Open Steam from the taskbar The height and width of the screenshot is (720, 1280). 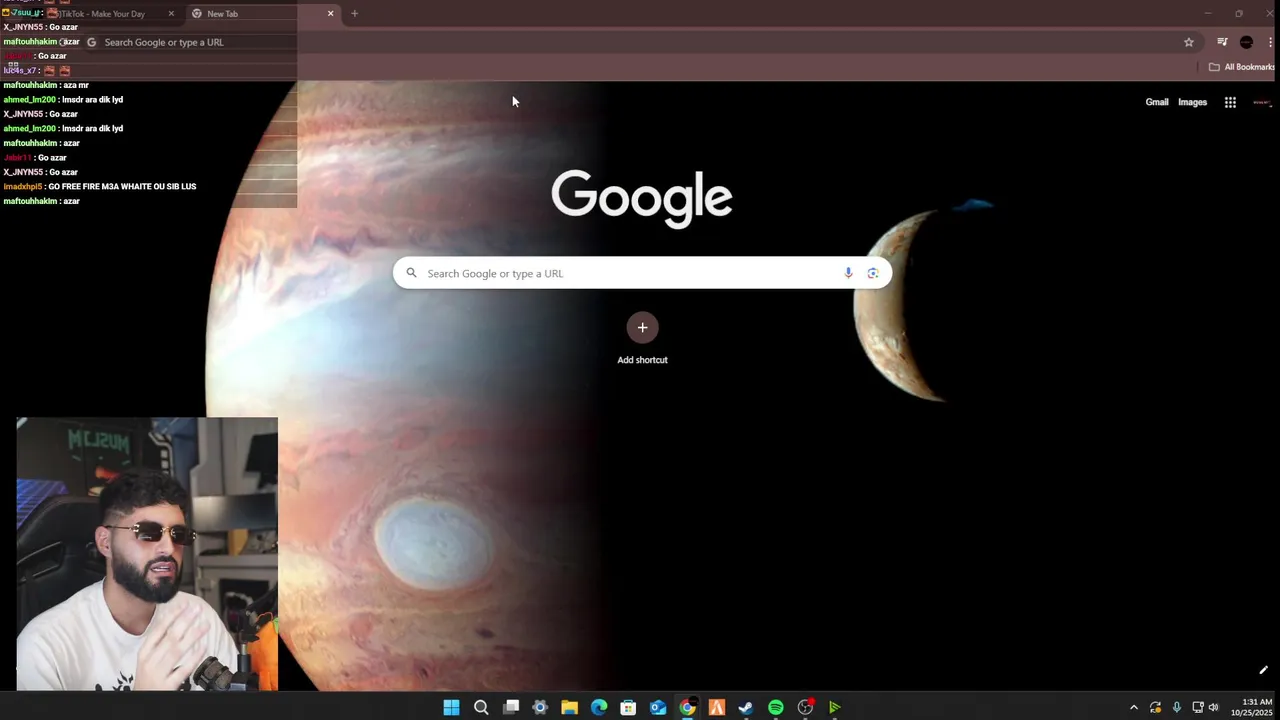point(746,708)
